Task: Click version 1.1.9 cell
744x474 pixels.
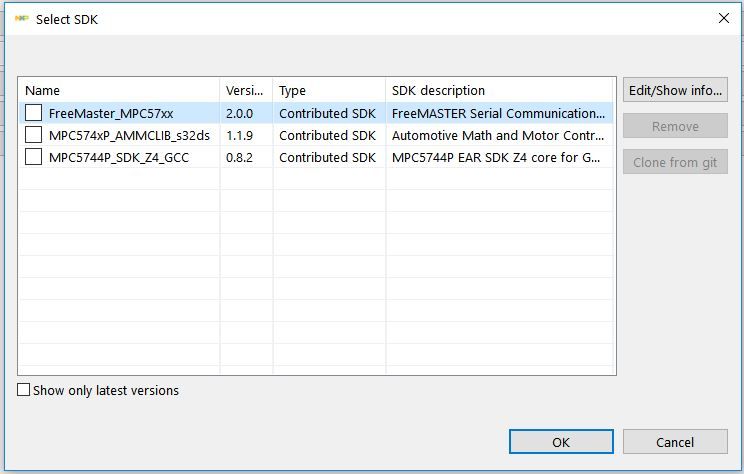Action: (240, 135)
